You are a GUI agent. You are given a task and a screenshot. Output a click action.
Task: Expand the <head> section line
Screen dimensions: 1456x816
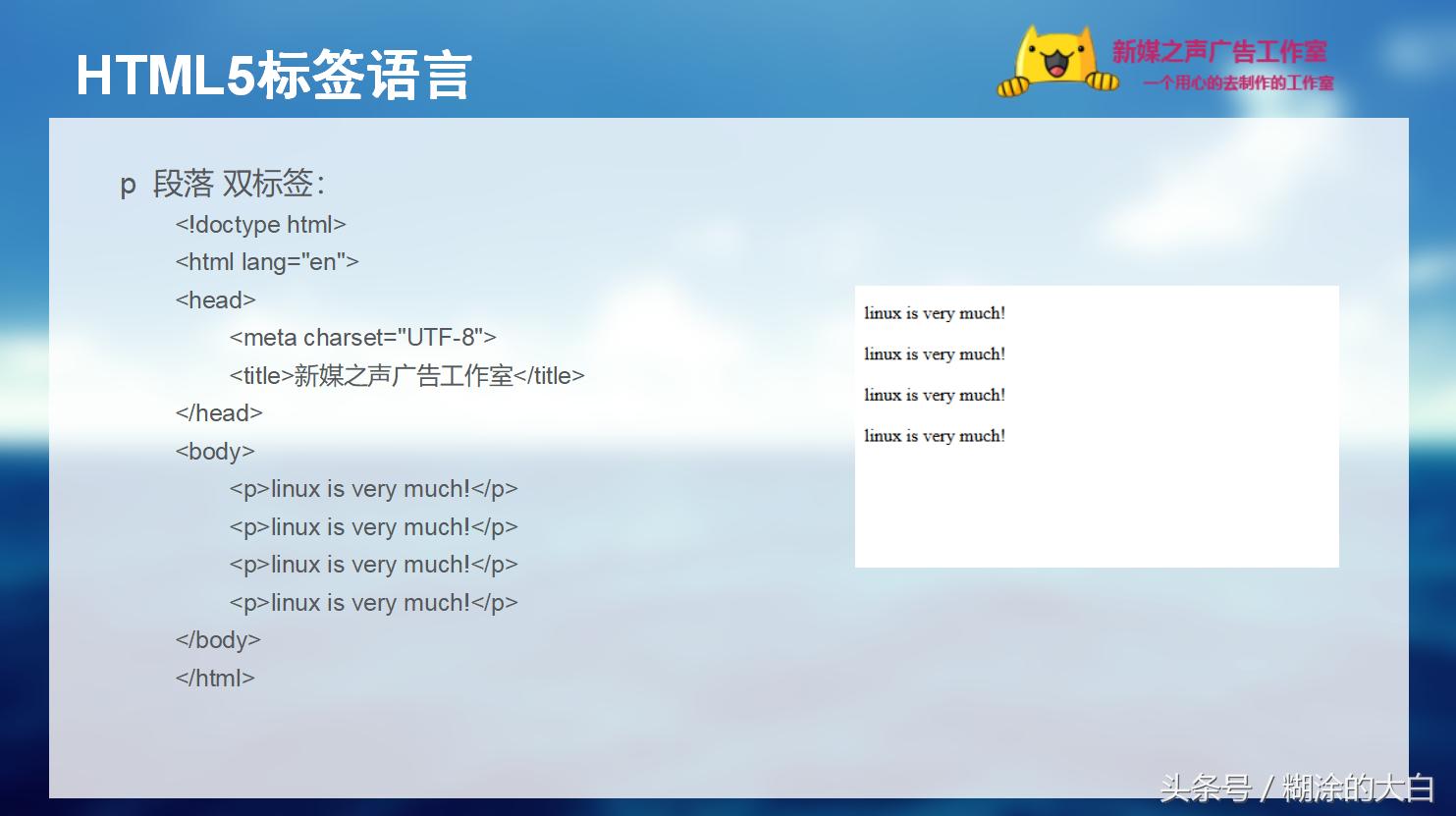pyautogui.click(x=215, y=299)
